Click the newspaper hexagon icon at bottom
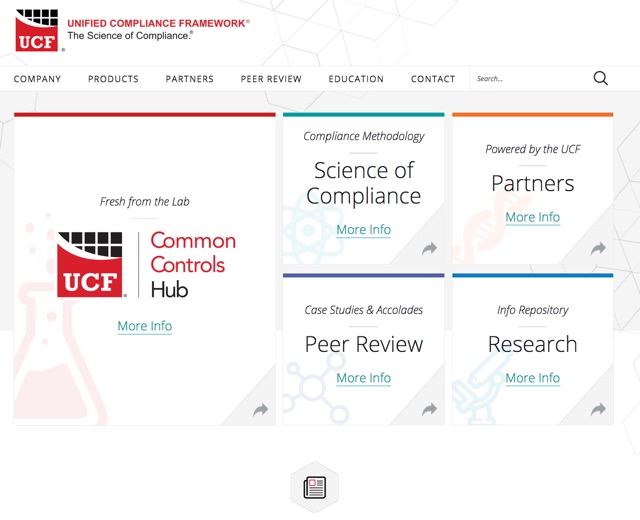The image size is (640, 520). (314, 487)
